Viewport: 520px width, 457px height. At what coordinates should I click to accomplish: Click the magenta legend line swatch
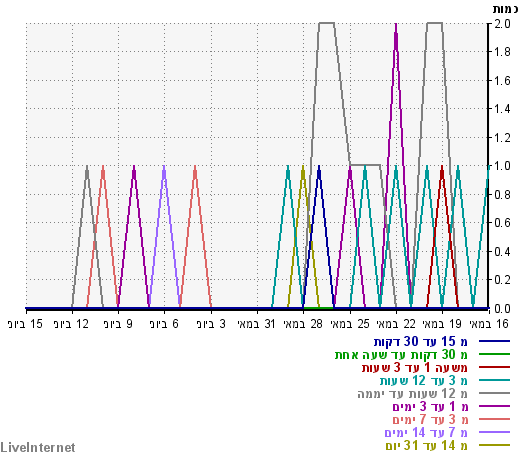(x=494, y=406)
